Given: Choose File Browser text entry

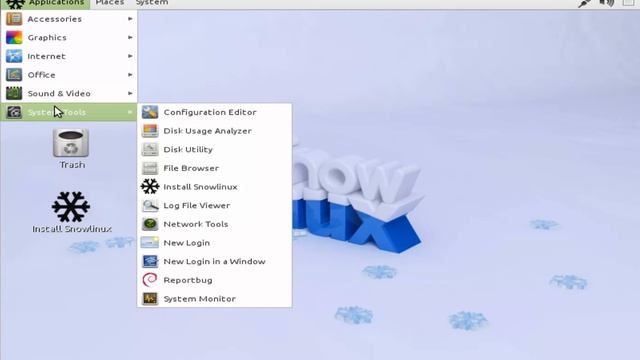Looking at the screenshot, I should click(x=191, y=168).
